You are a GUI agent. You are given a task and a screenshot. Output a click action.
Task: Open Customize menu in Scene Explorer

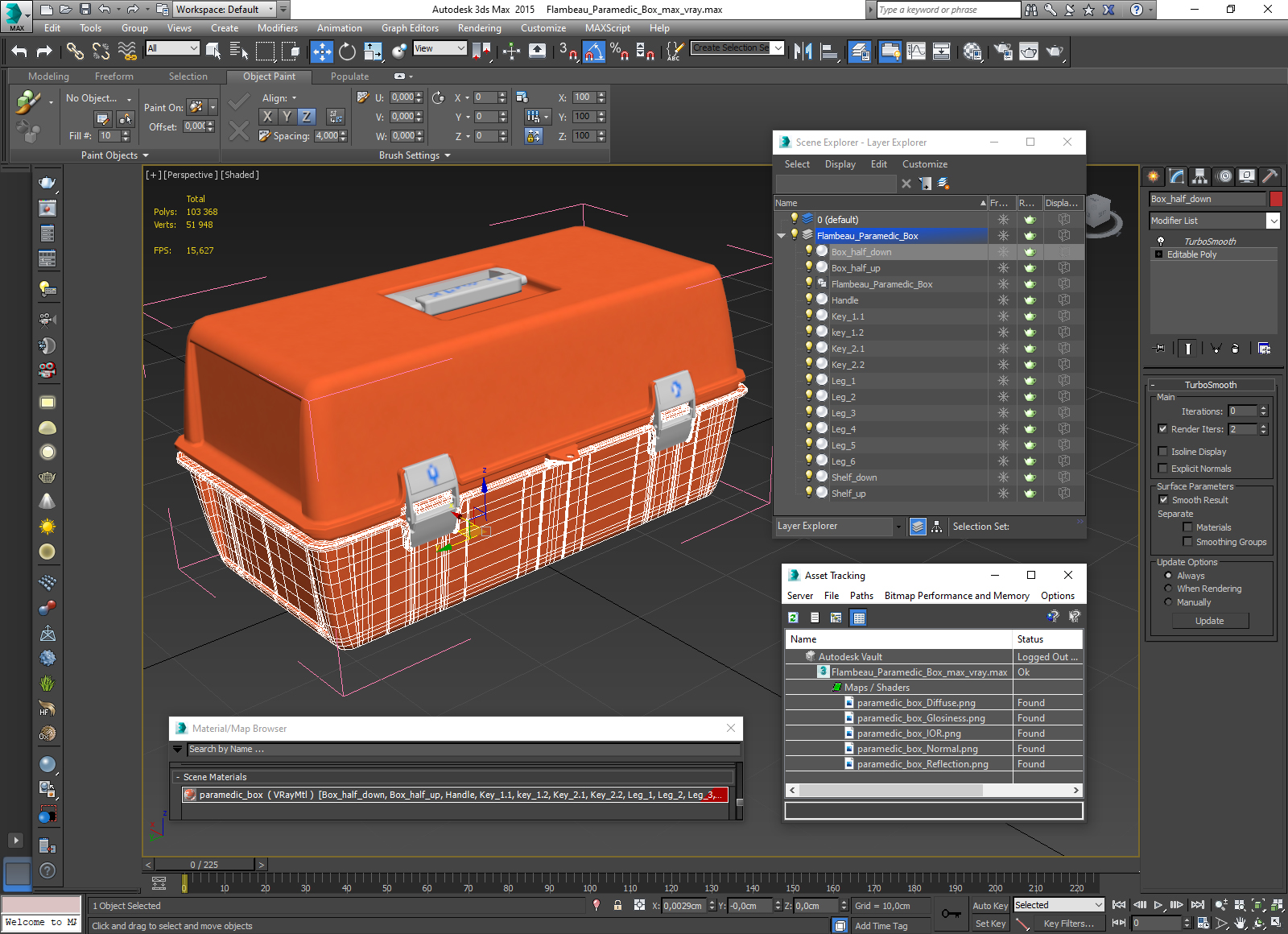925,164
